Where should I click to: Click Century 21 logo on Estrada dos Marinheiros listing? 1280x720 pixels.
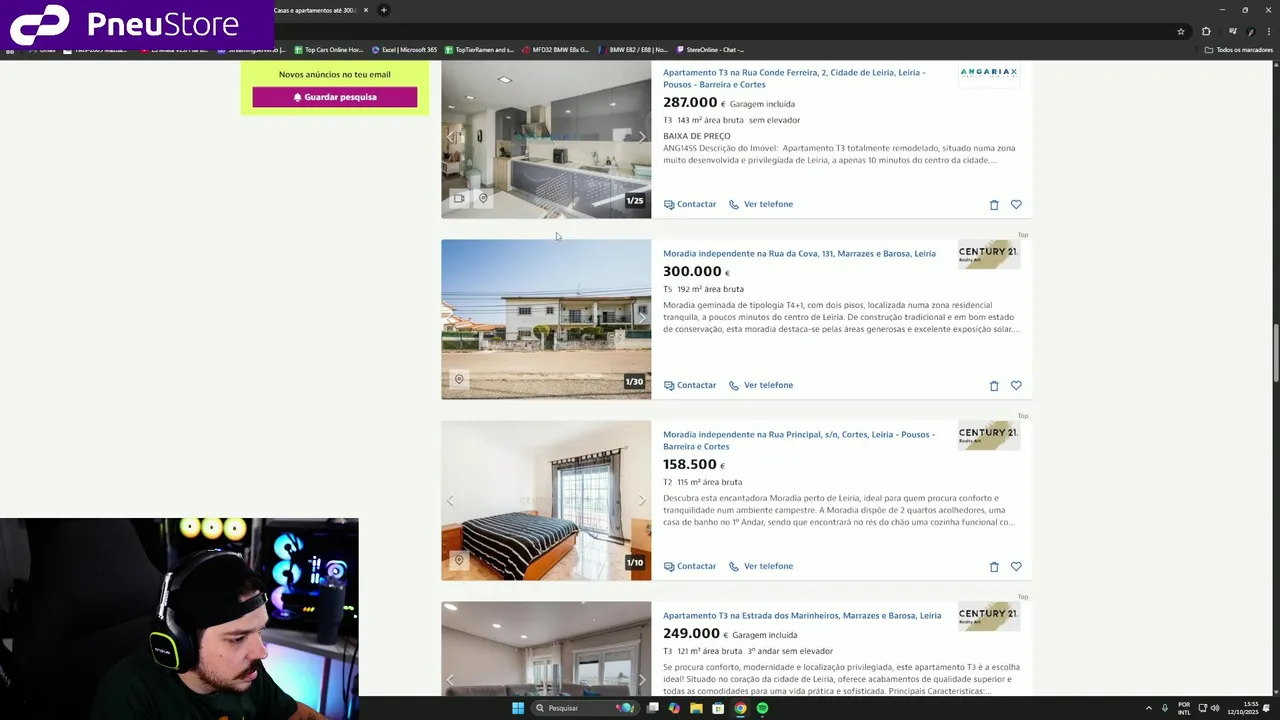989,616
